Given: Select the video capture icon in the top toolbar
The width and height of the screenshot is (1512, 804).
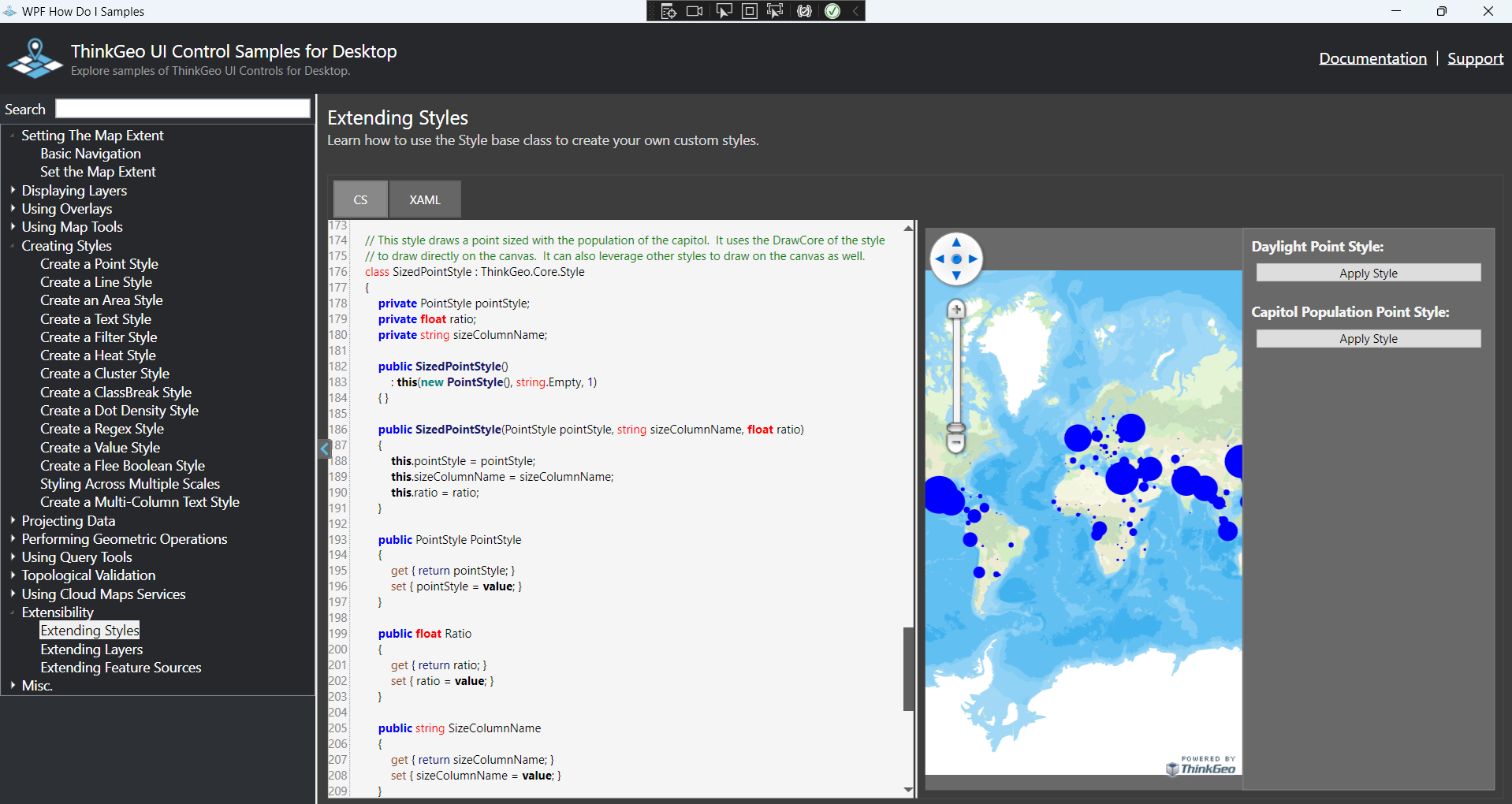Looking at the screenshot, I should point(695,11).
